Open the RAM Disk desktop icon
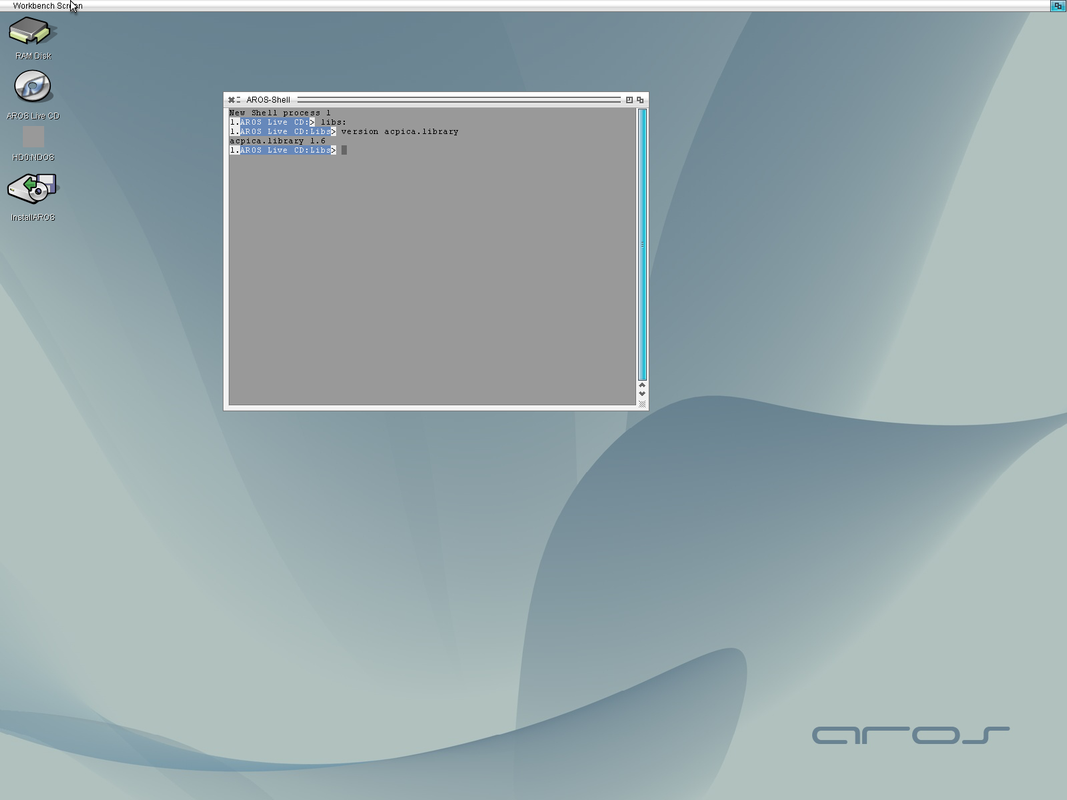 point(31,32)
